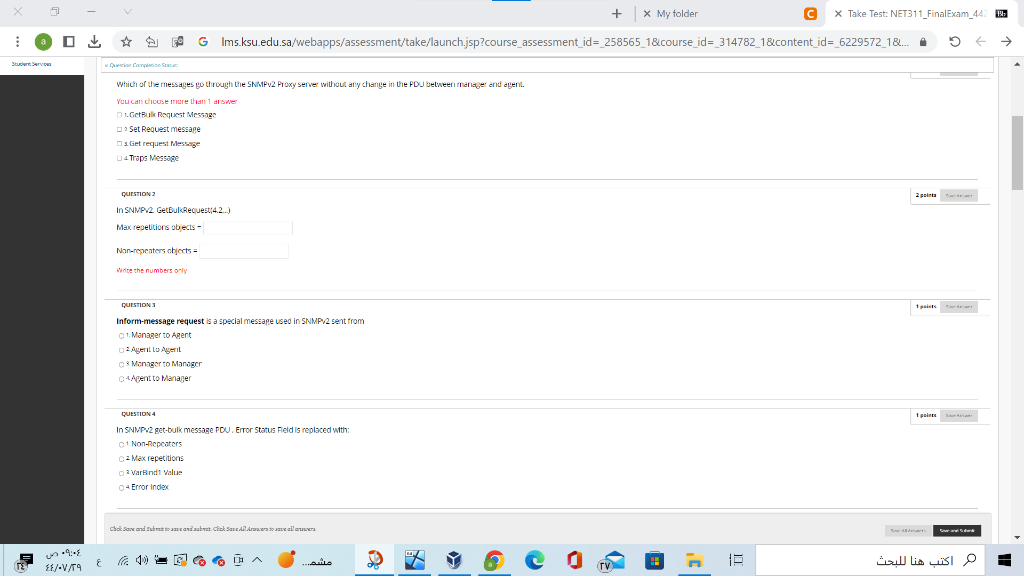Click the Max repetitions objects input field
The image size is (1024, 576).
(x=247, y=227)
